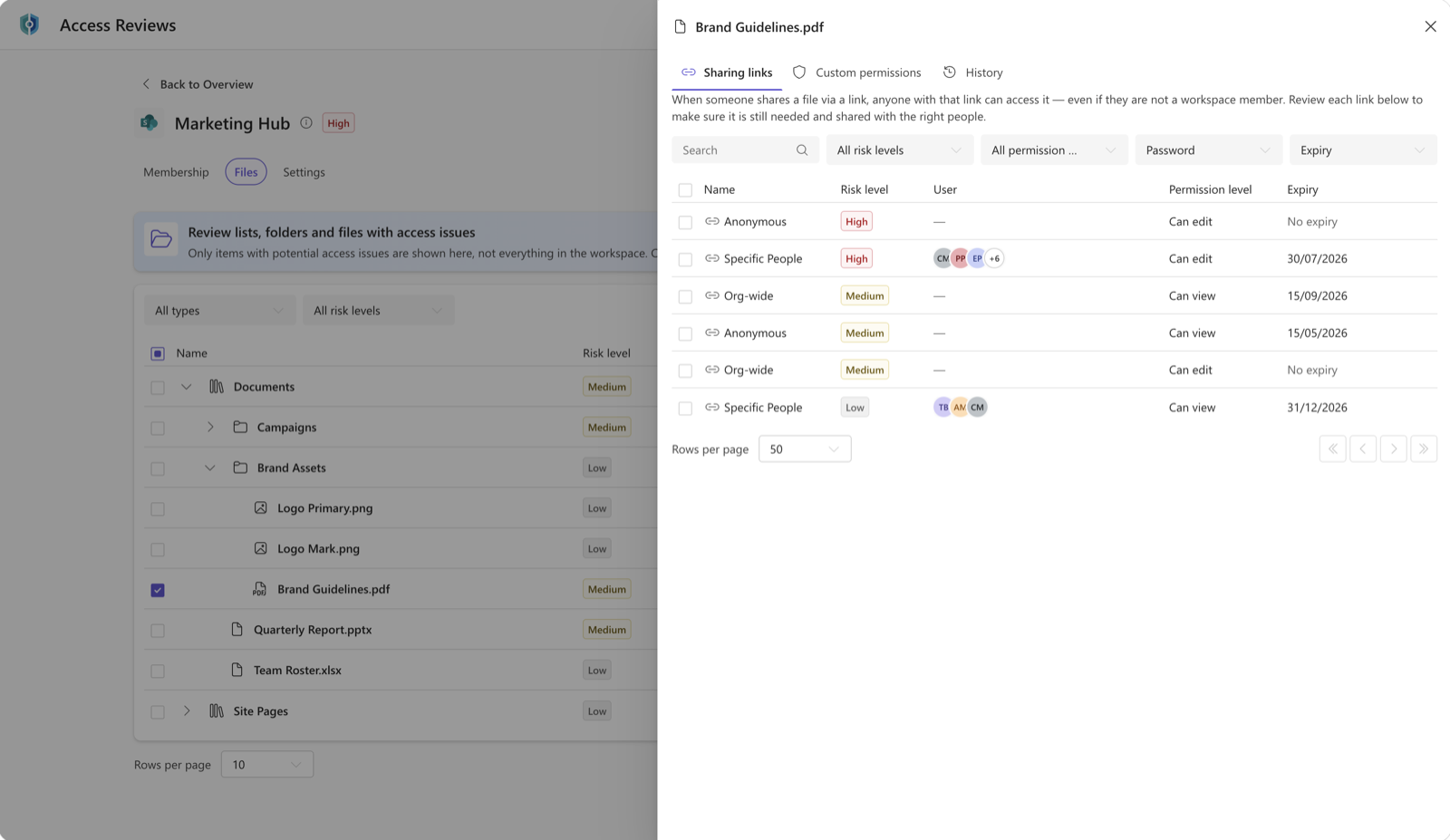The height and width of the screenshot is (840, 1450).
Task: Click the link icon of the High Anonymous row
Action: (x=712, y=221)
